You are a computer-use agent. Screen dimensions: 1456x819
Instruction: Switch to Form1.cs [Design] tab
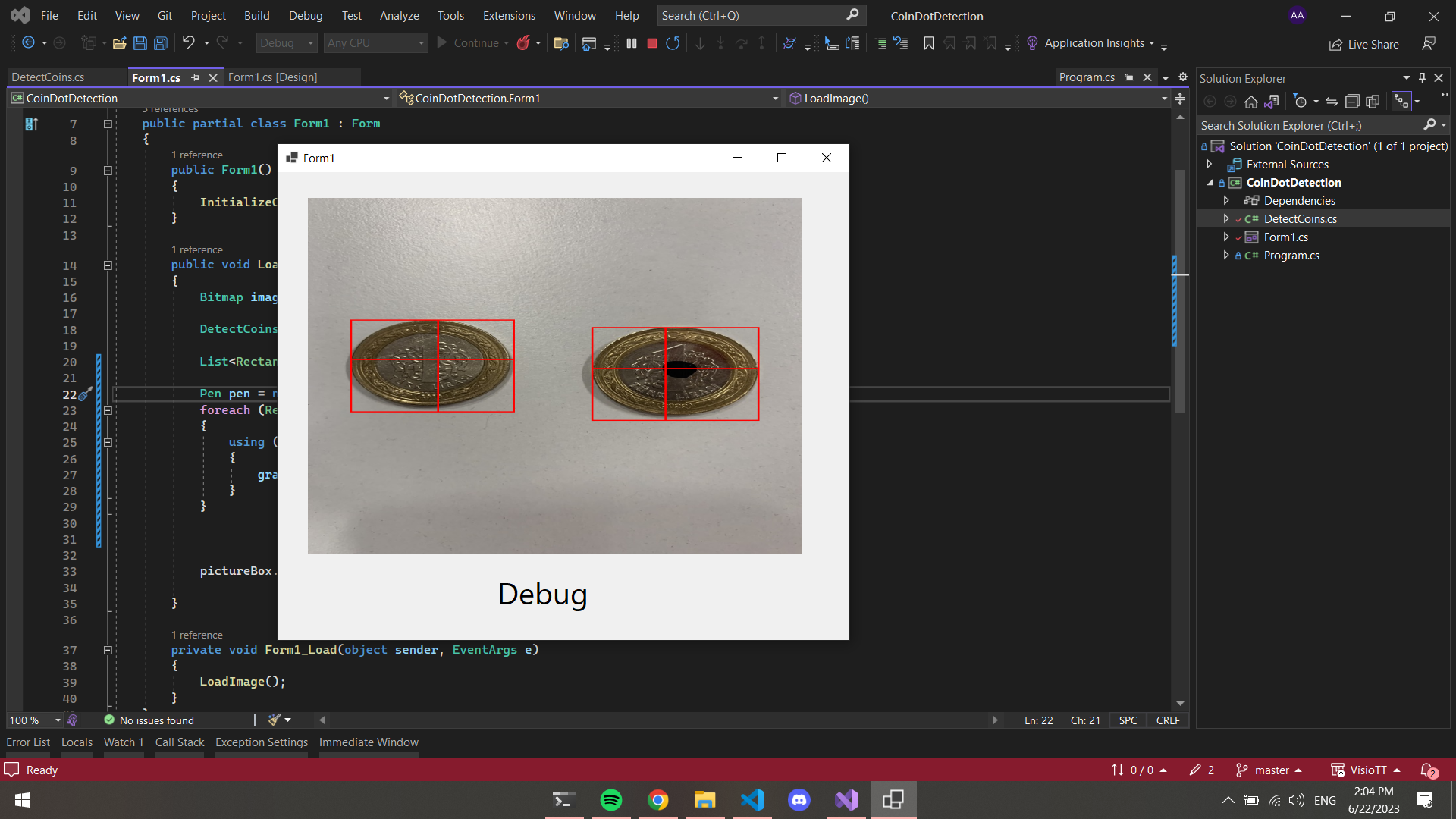point(272,77)
